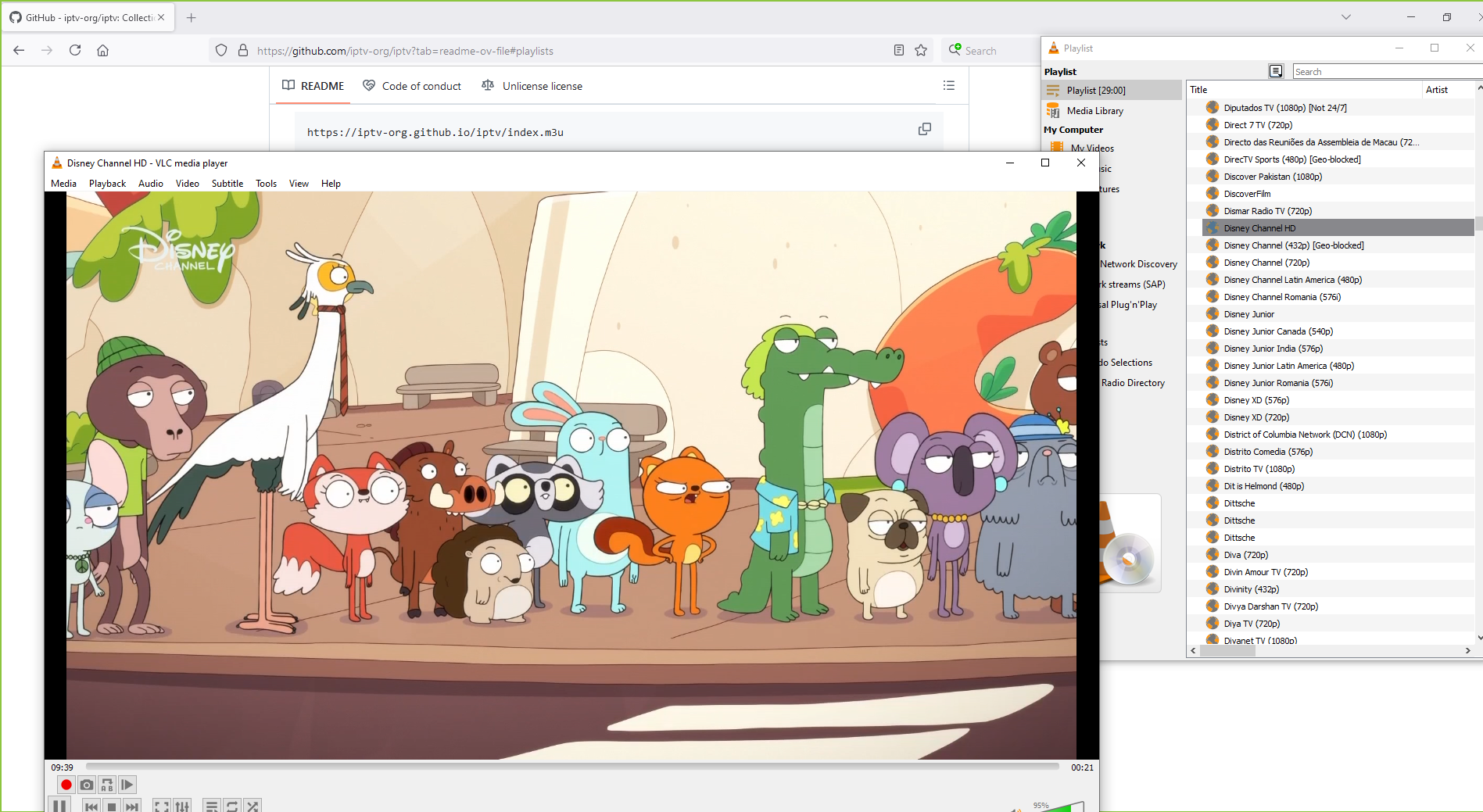Open the Help menu in VLC
This screenshot has height=812, width=1483.
tap(331, 184)
